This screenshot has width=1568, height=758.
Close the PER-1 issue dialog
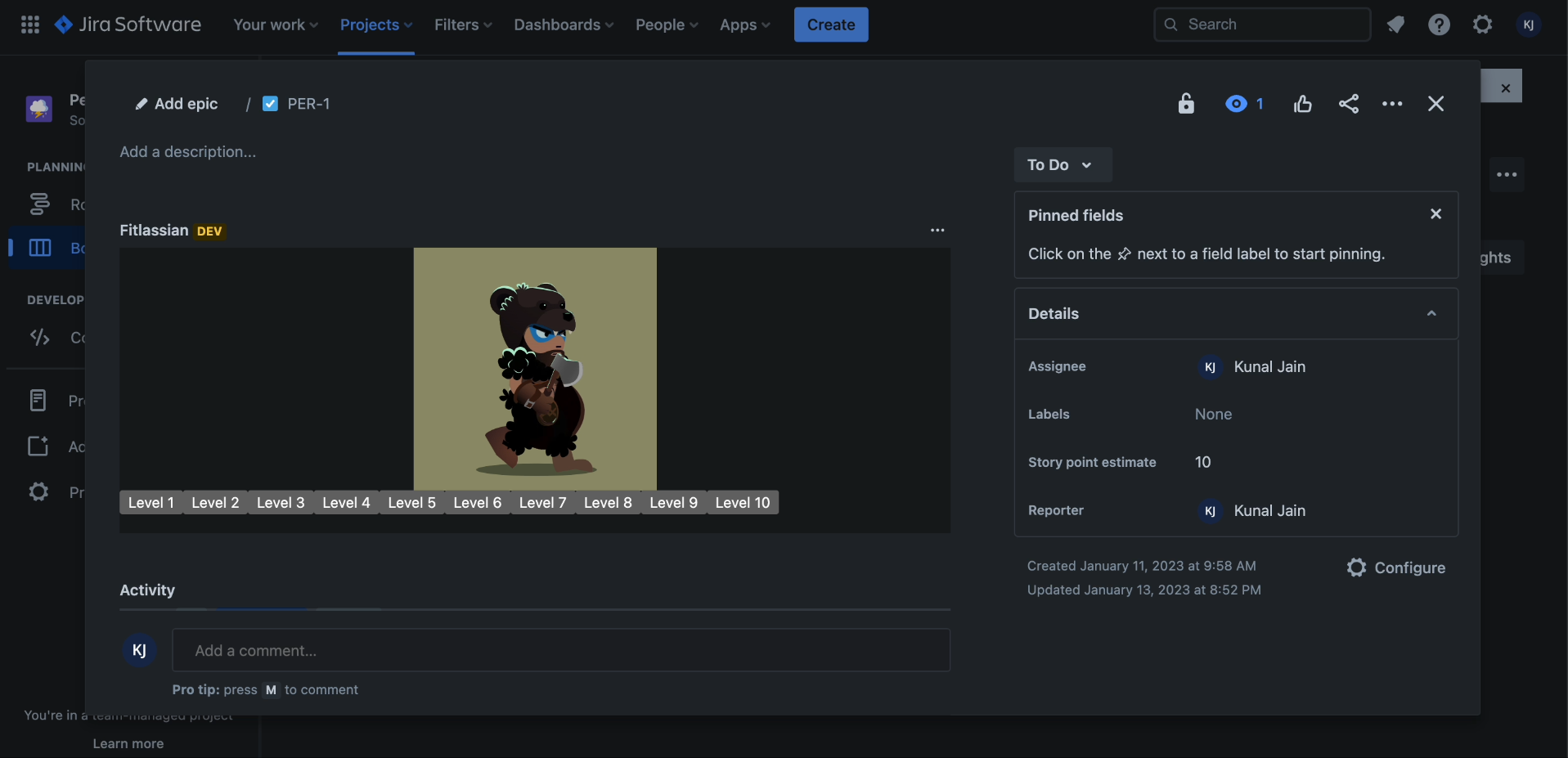point(1435,104)
